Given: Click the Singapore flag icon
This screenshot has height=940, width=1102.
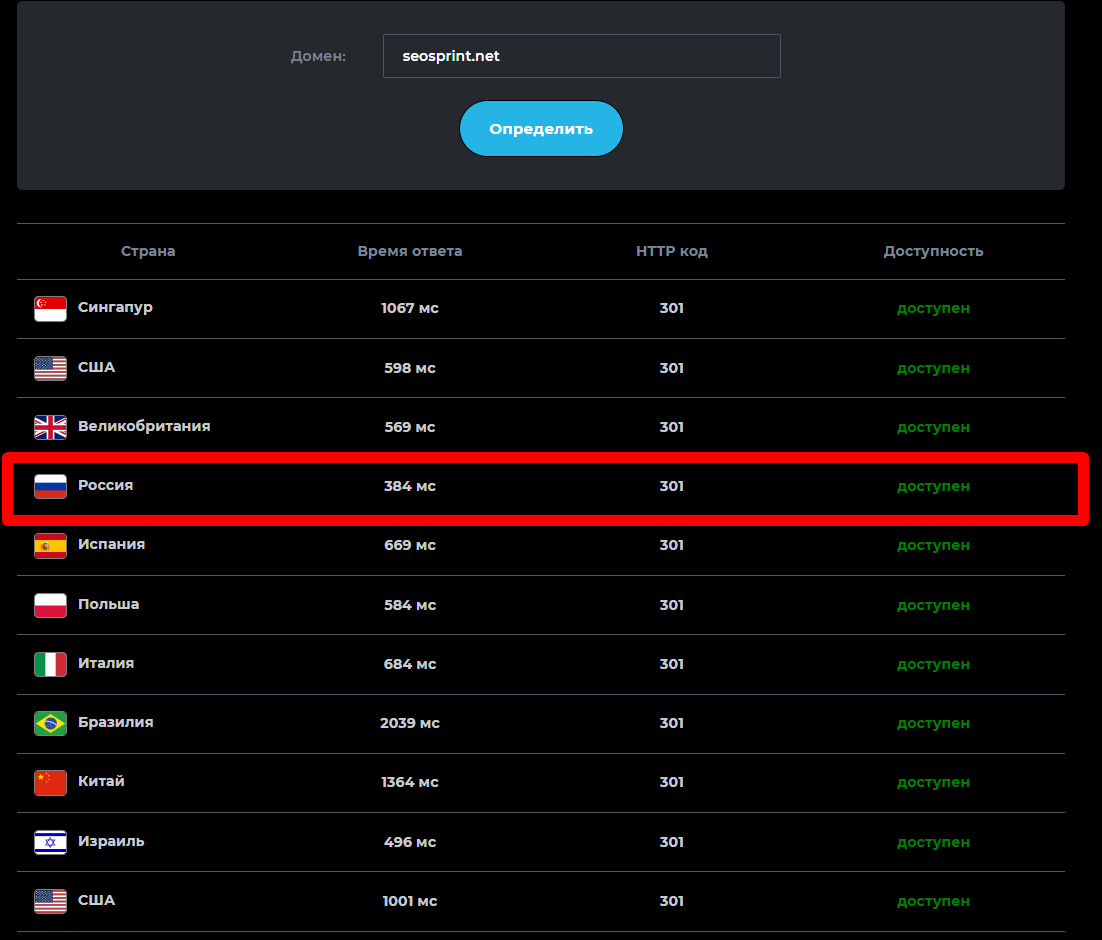Looking at the screenshot, I should [x=50, y=309].
